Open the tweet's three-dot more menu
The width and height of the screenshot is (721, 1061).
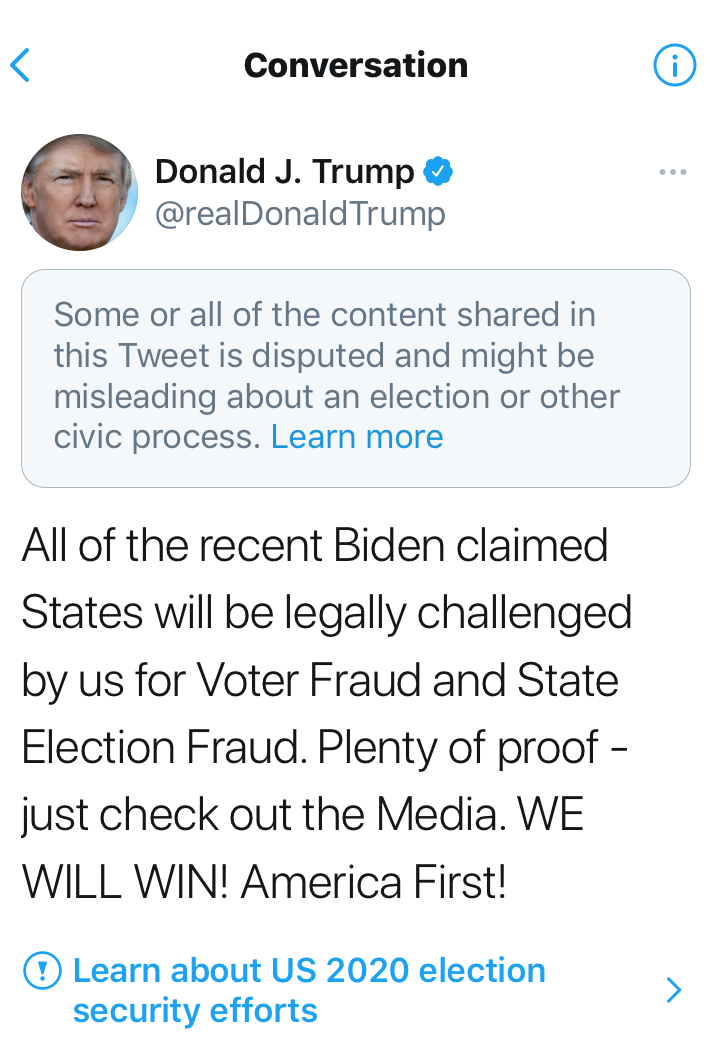point(673,173)
